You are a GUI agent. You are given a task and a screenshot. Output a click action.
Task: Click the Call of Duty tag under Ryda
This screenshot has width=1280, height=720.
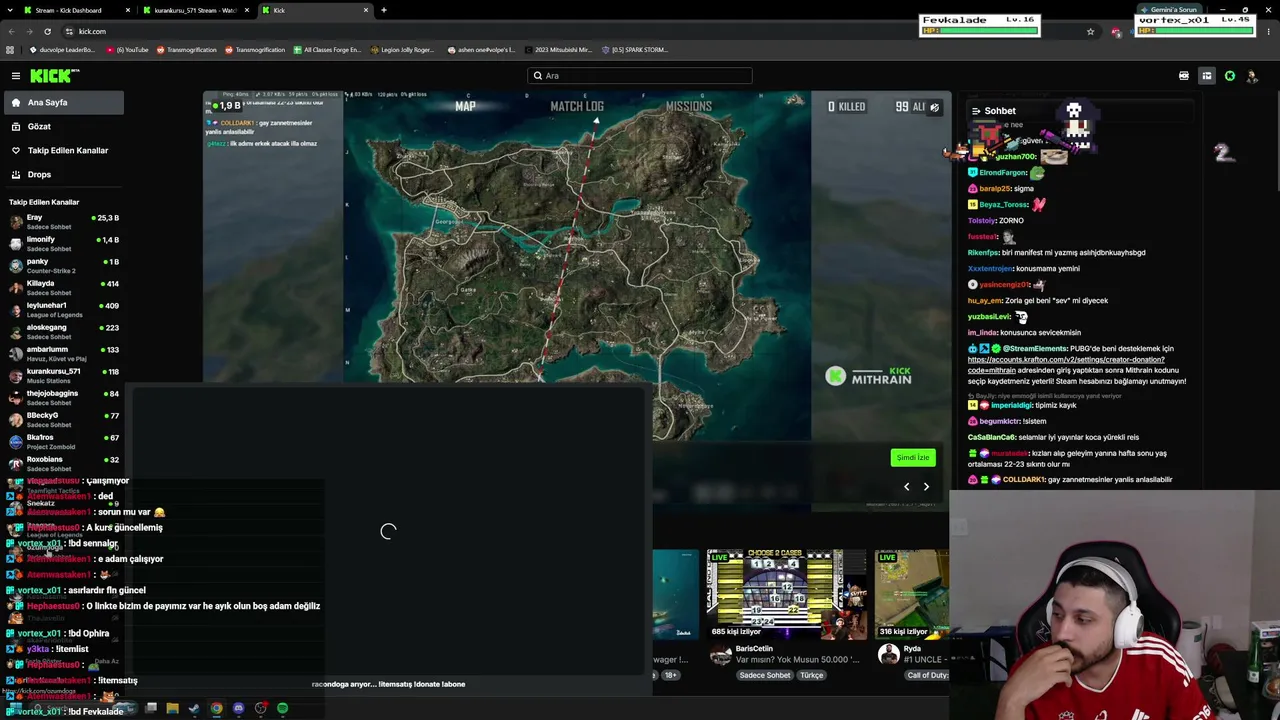click(x=928, y=675)
